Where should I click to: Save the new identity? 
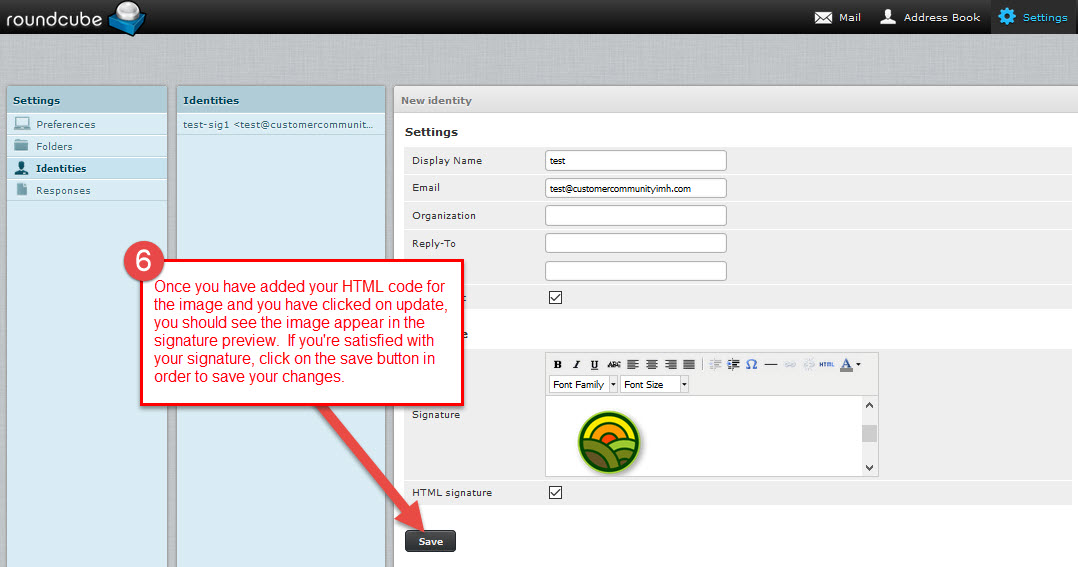tap(430, 541)
